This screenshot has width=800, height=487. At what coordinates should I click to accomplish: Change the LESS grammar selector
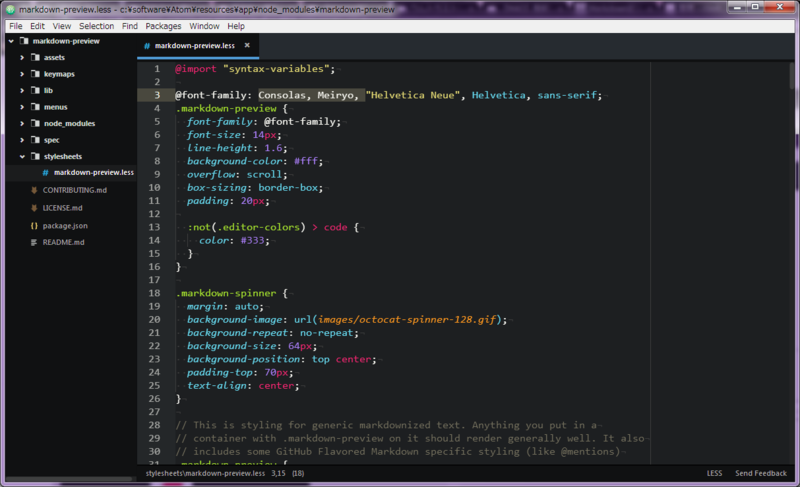(x=714, y=473)
